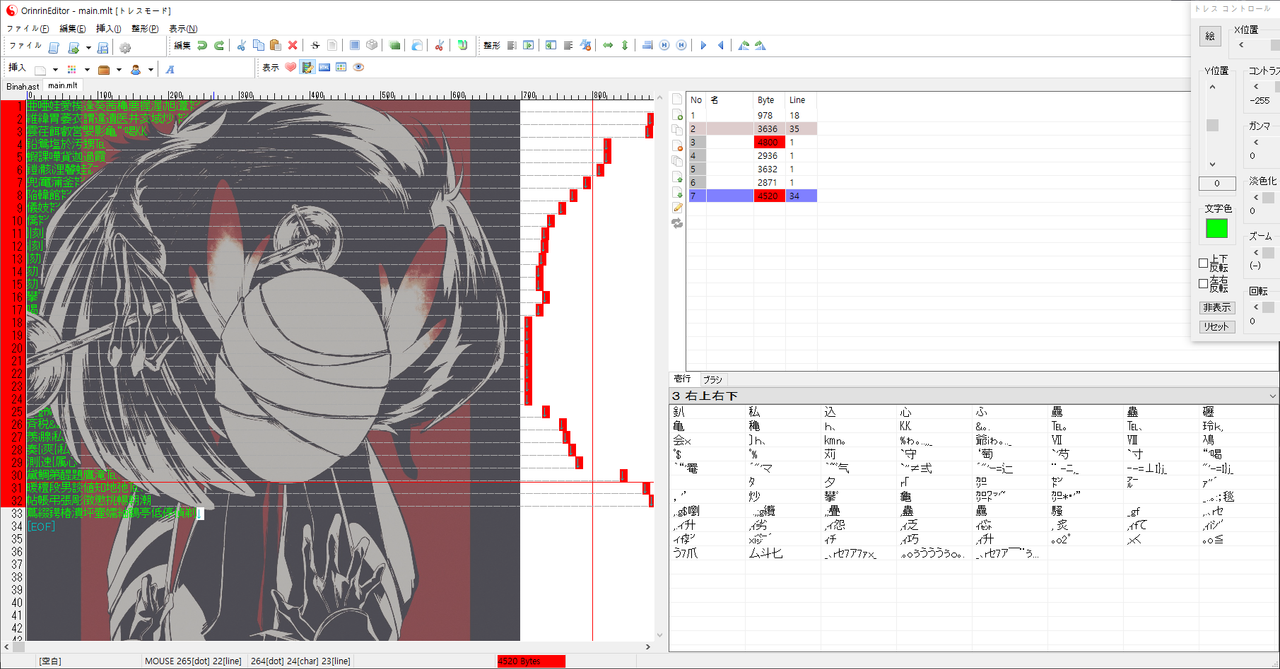Click the blank new page icon atop list sidebar
1280x669 pixels.
(x=677, y=100)
